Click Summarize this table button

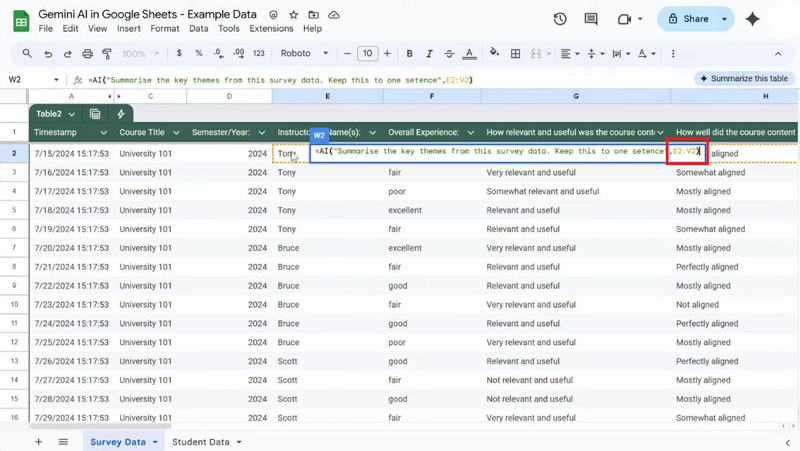743,78
